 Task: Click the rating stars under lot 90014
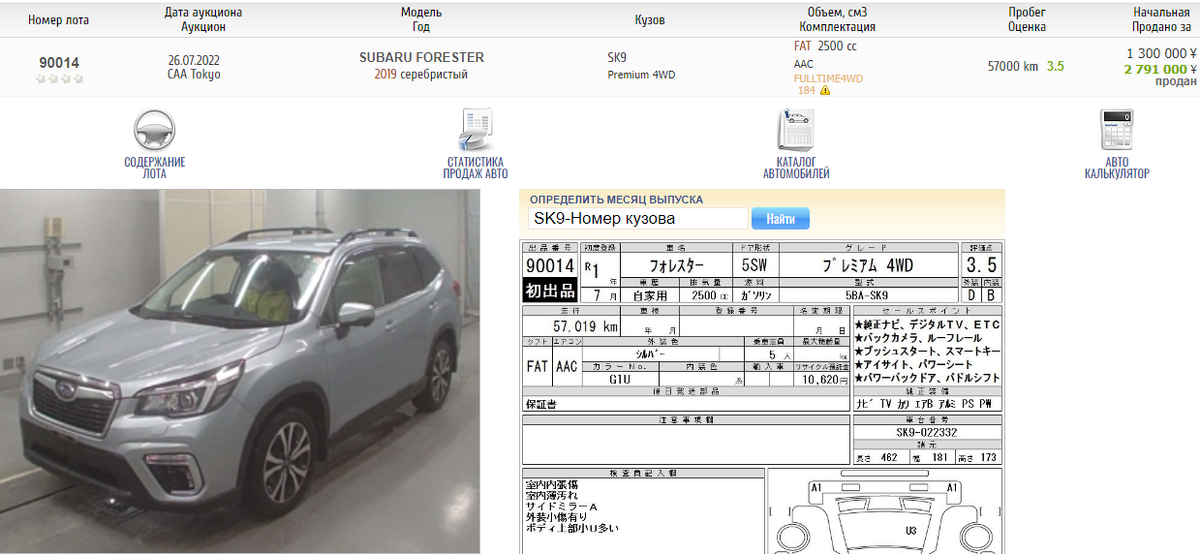59,78
